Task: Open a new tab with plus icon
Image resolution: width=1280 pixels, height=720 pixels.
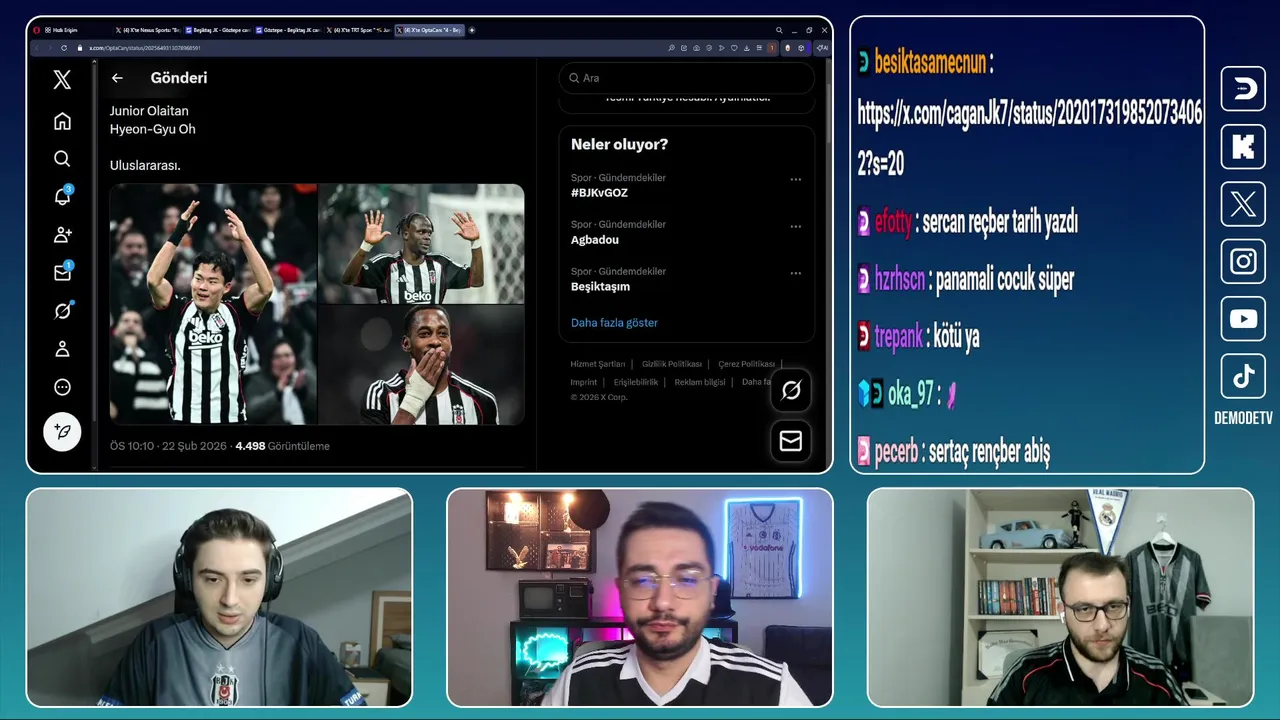Action: (x=472, y=30)
